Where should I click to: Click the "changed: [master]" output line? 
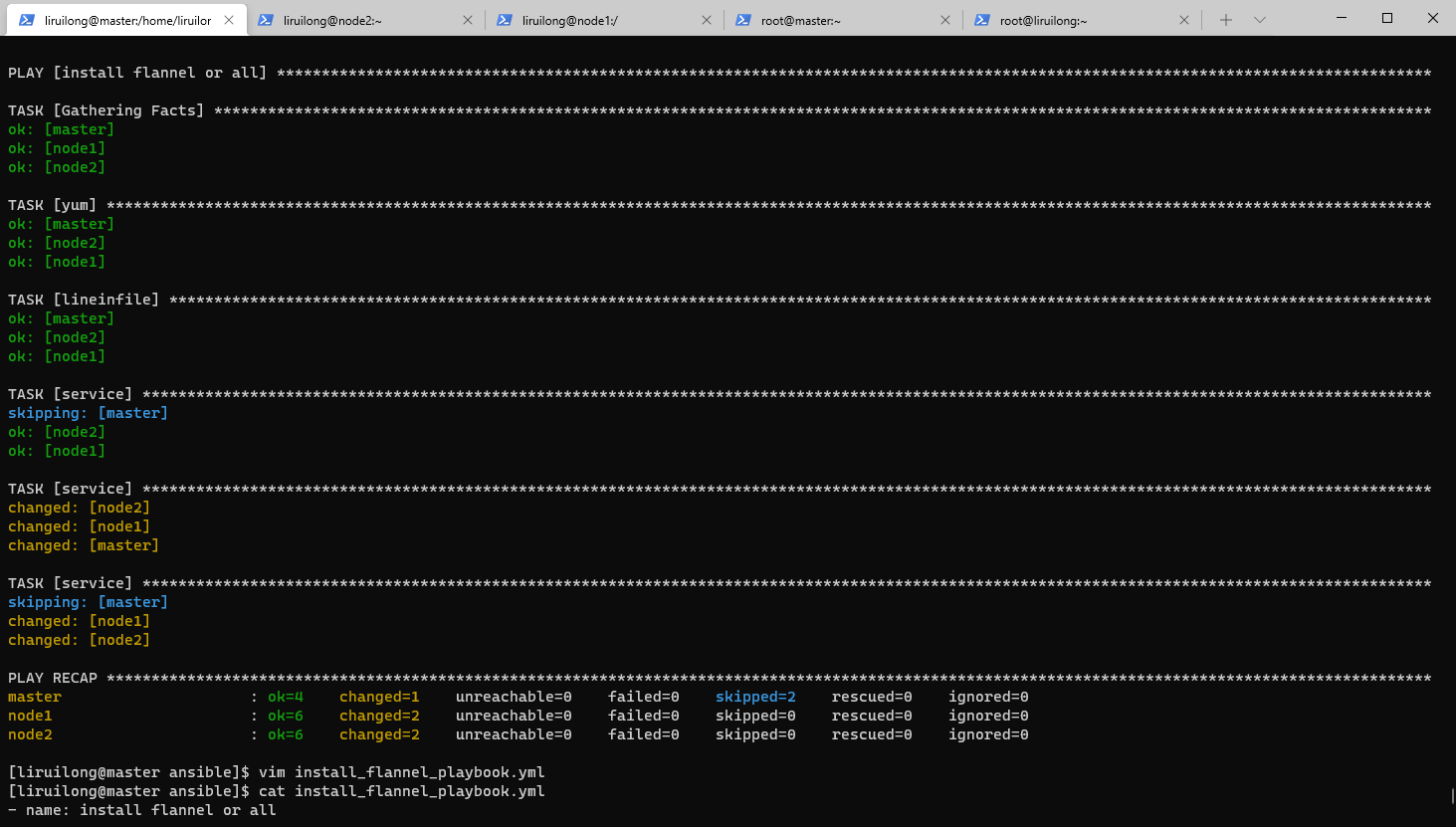84,545
